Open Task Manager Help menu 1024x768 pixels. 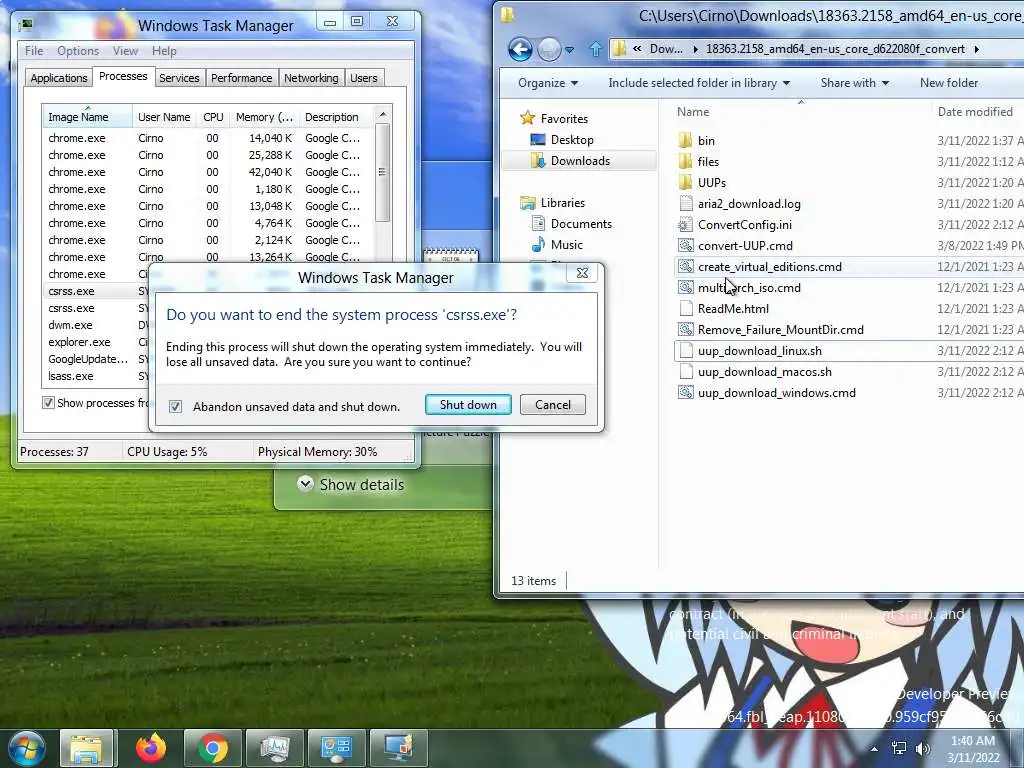point(164,51)
